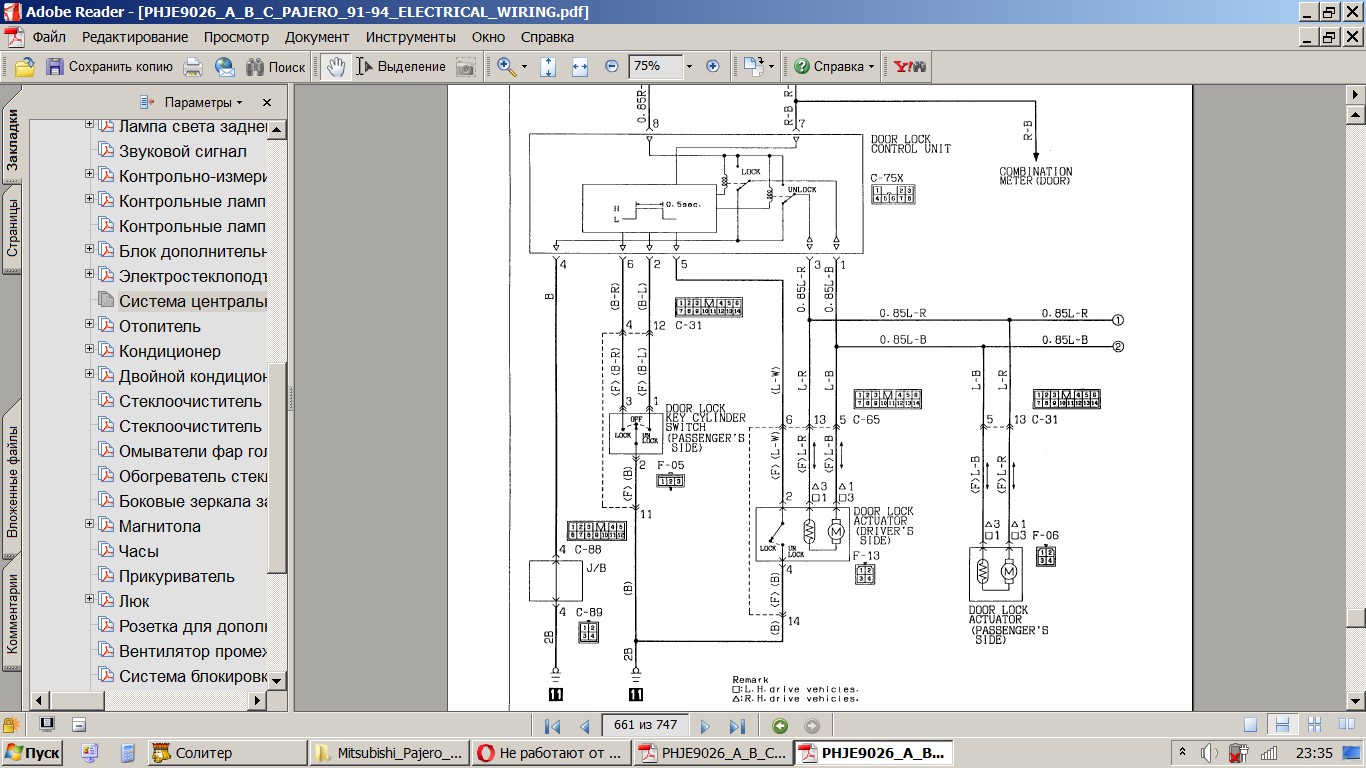1366x768 pixels.
Task: Open the Инструменты menu
Action: 410,37
